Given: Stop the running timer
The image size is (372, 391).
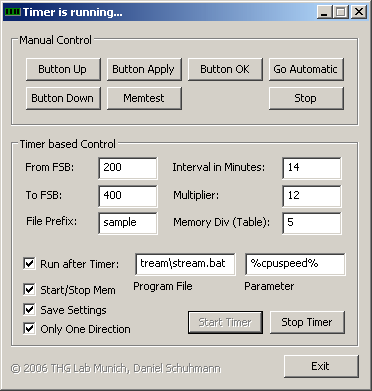Looking at the screenshot, I should pos(307,322).
